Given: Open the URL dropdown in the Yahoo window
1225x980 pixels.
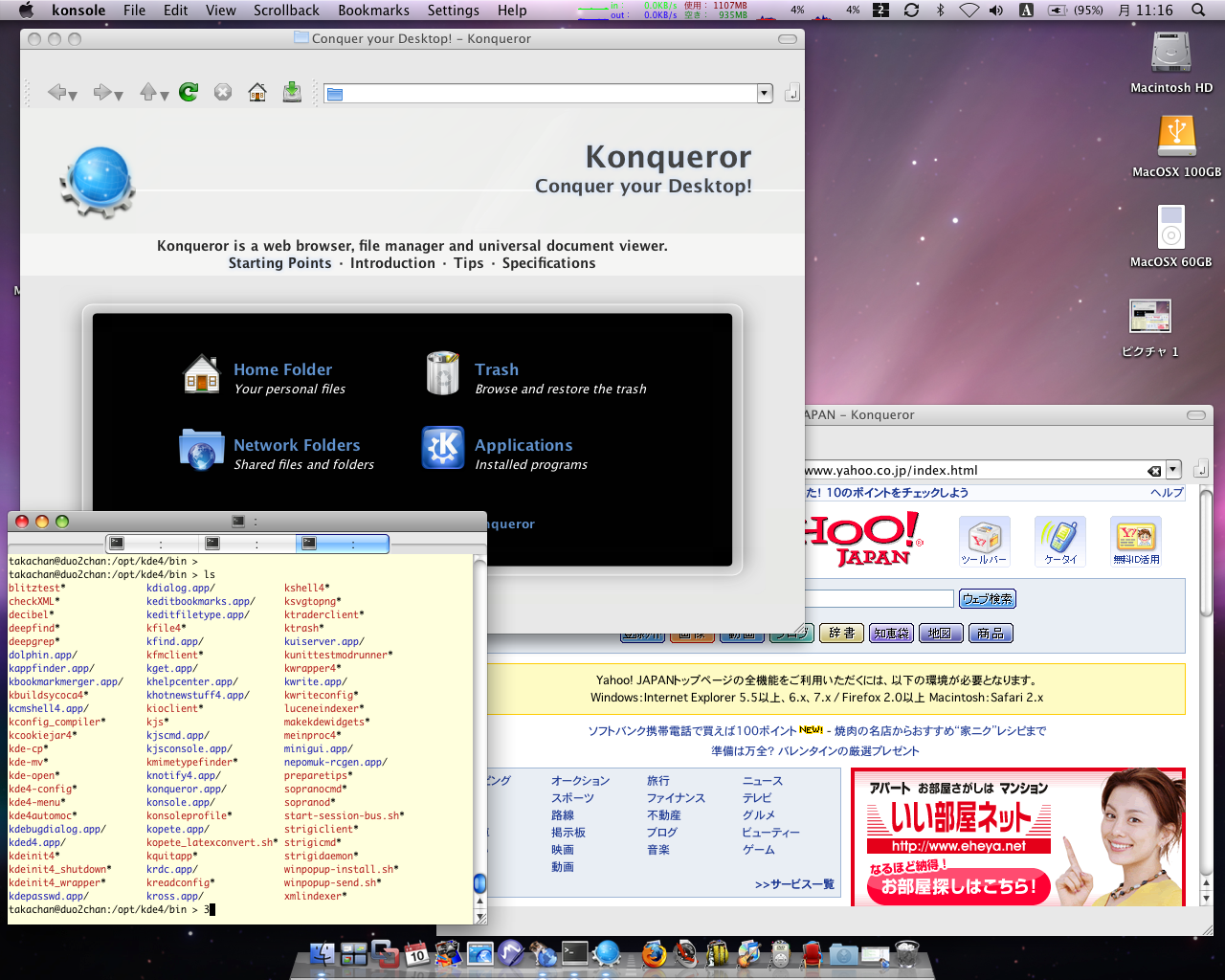Looking at the screenshot, I should 1174,470.
